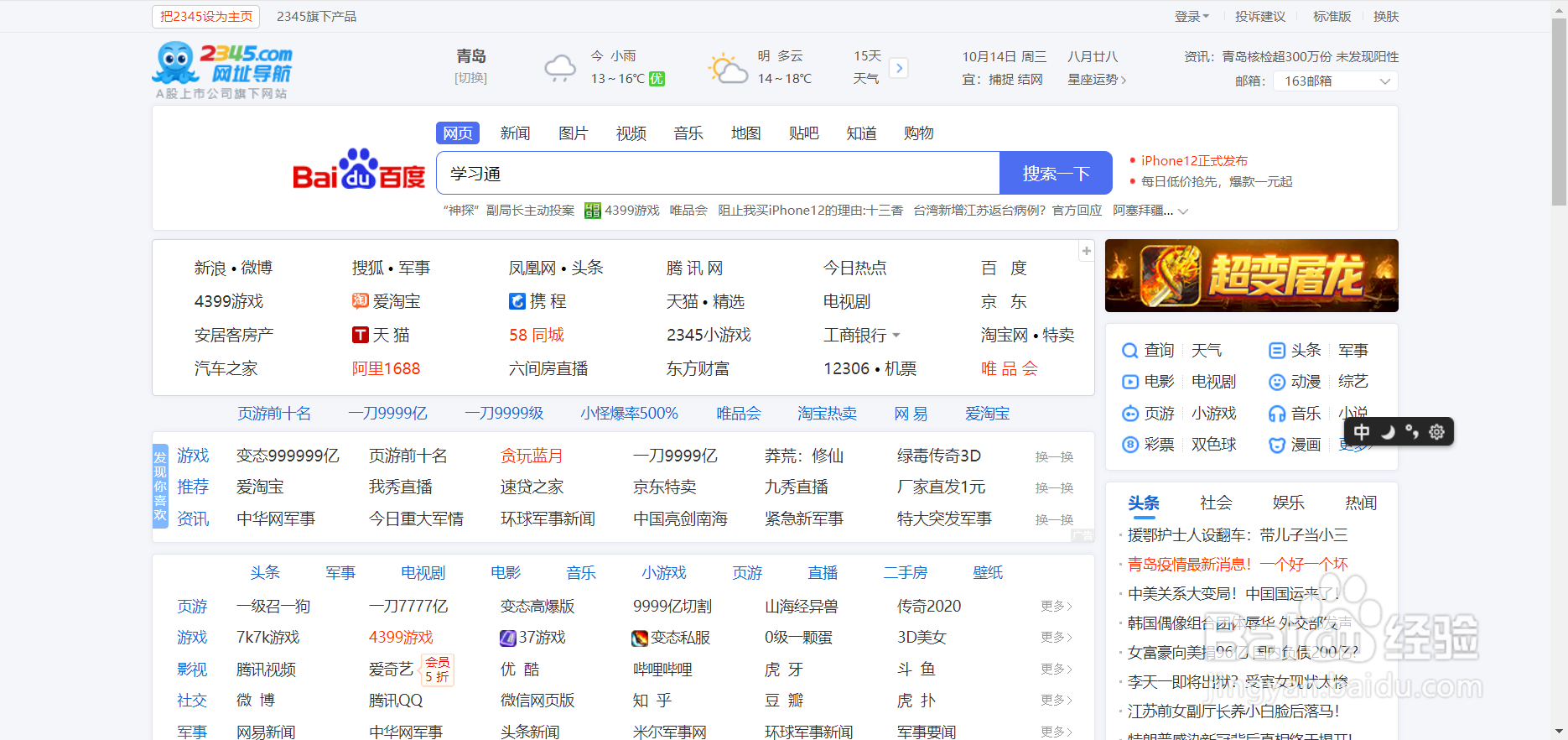
Task: Click the Baidu search input field
Action: [719, 174]
